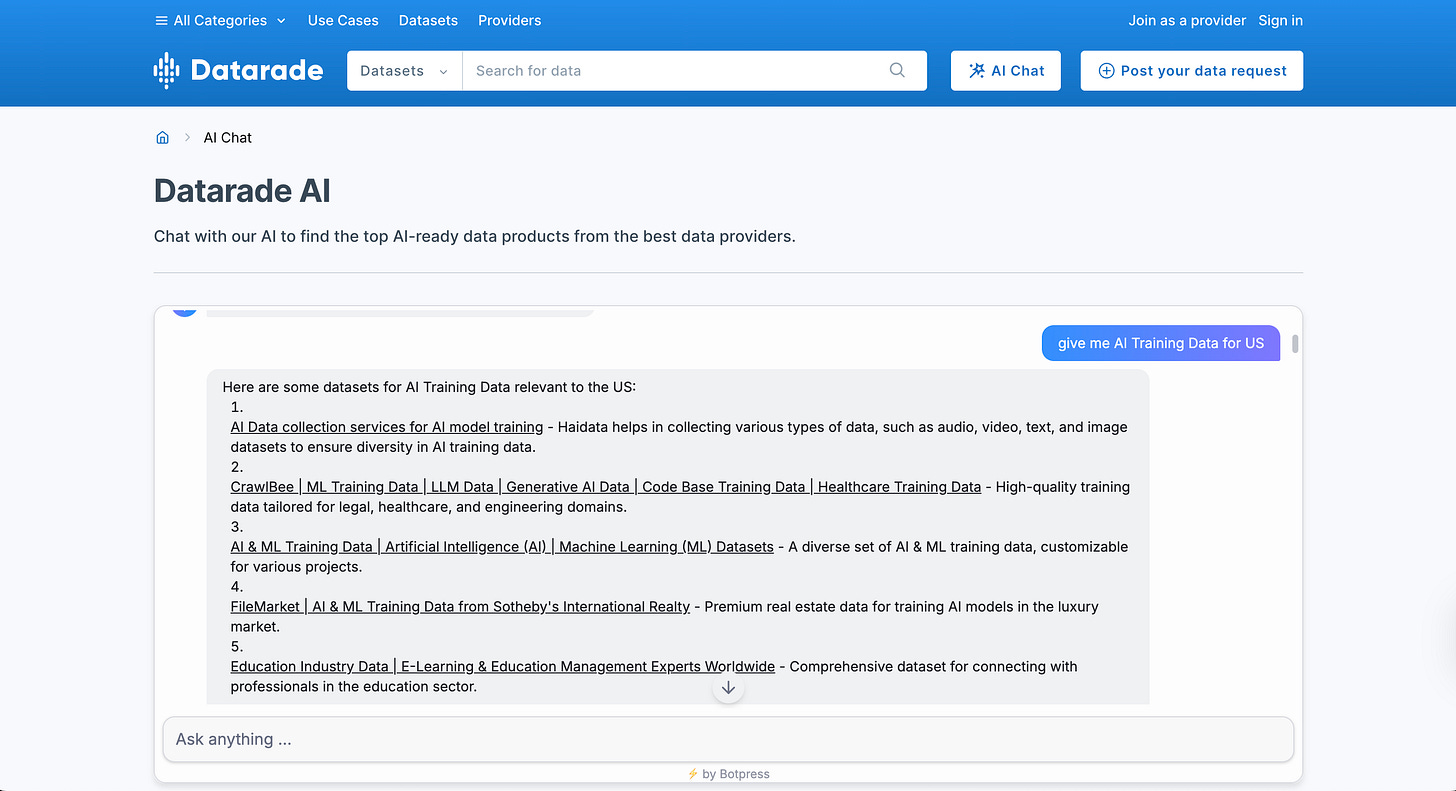Open the Datasets menu item

click(x=428, y=20)
